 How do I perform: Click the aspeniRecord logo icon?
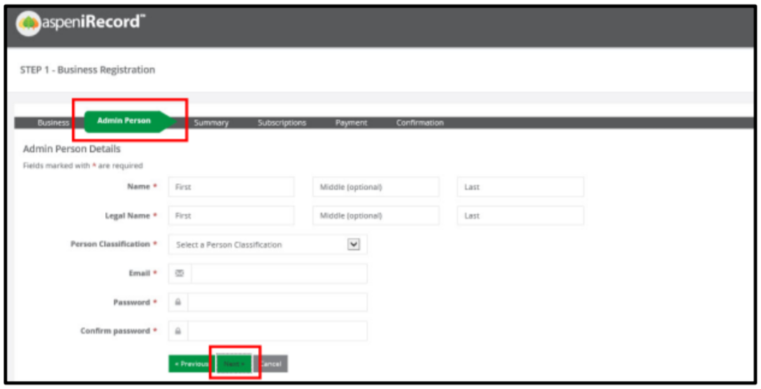[x=28, y=23]
